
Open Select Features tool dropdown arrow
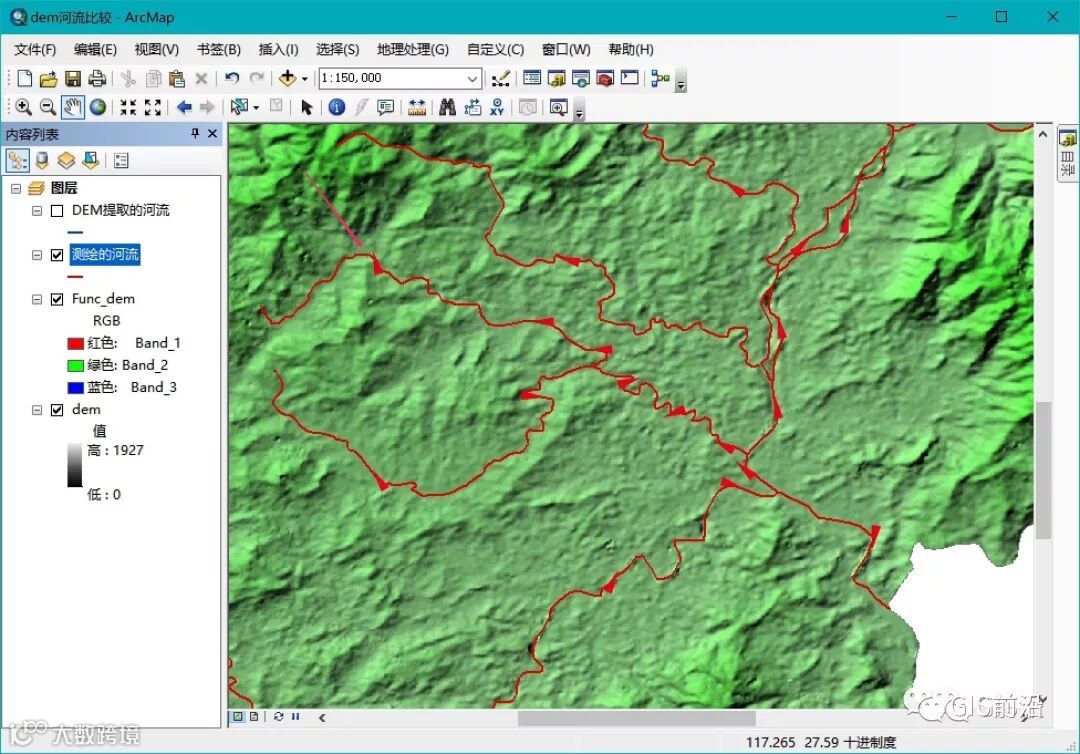click(256, 107)
